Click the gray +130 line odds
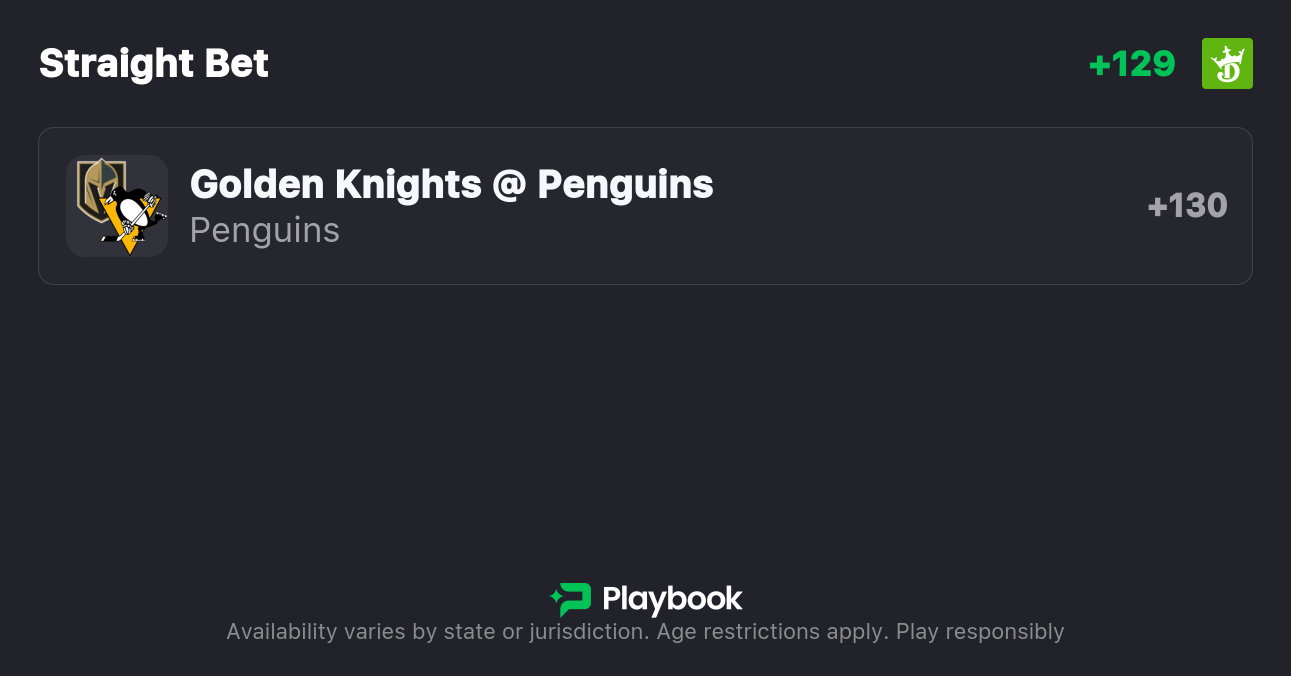The image size is (1291, 676). click(x=1187, y=206)
